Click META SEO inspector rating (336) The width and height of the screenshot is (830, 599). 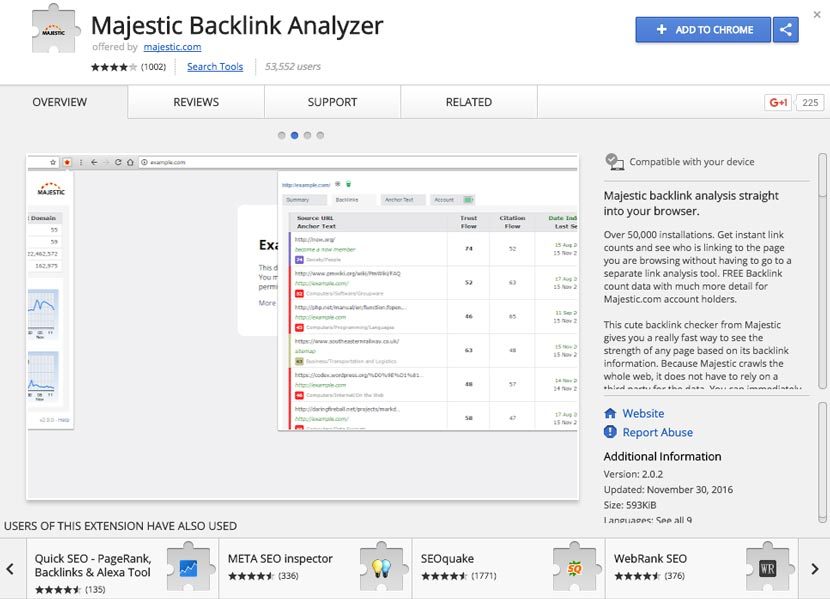263,576
